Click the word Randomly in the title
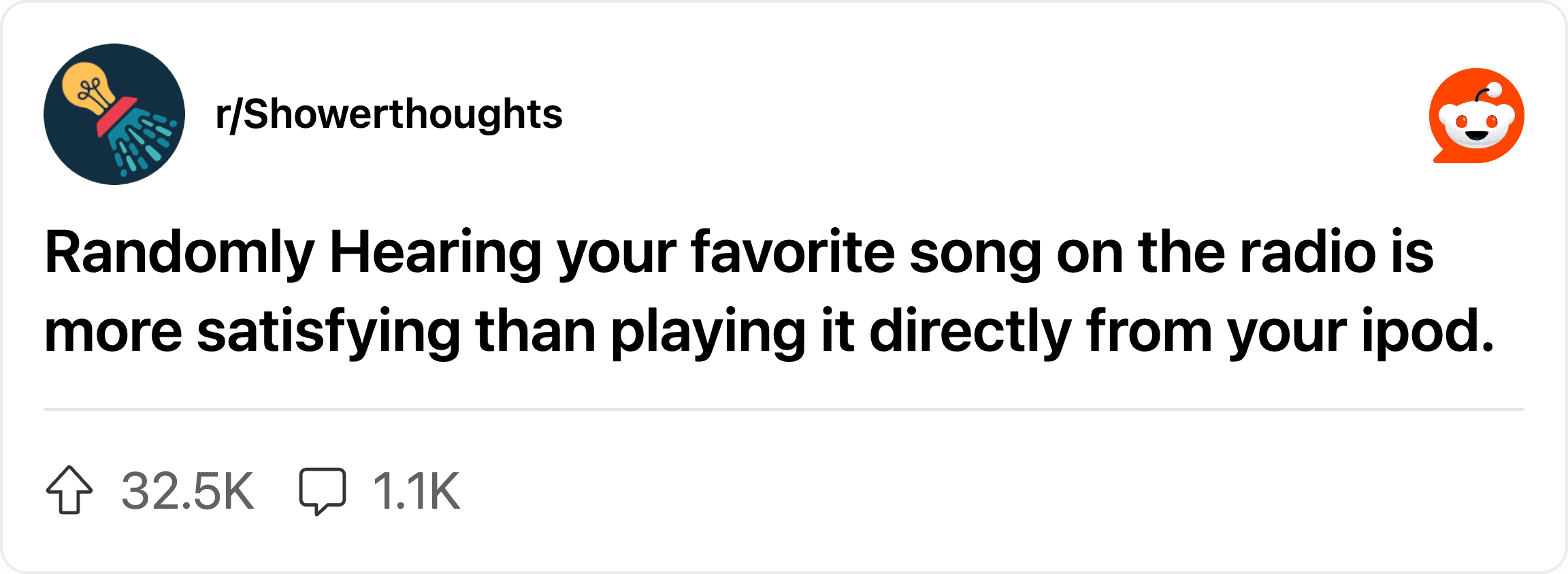Screen dimensions: 1568x574 point(180,254)
